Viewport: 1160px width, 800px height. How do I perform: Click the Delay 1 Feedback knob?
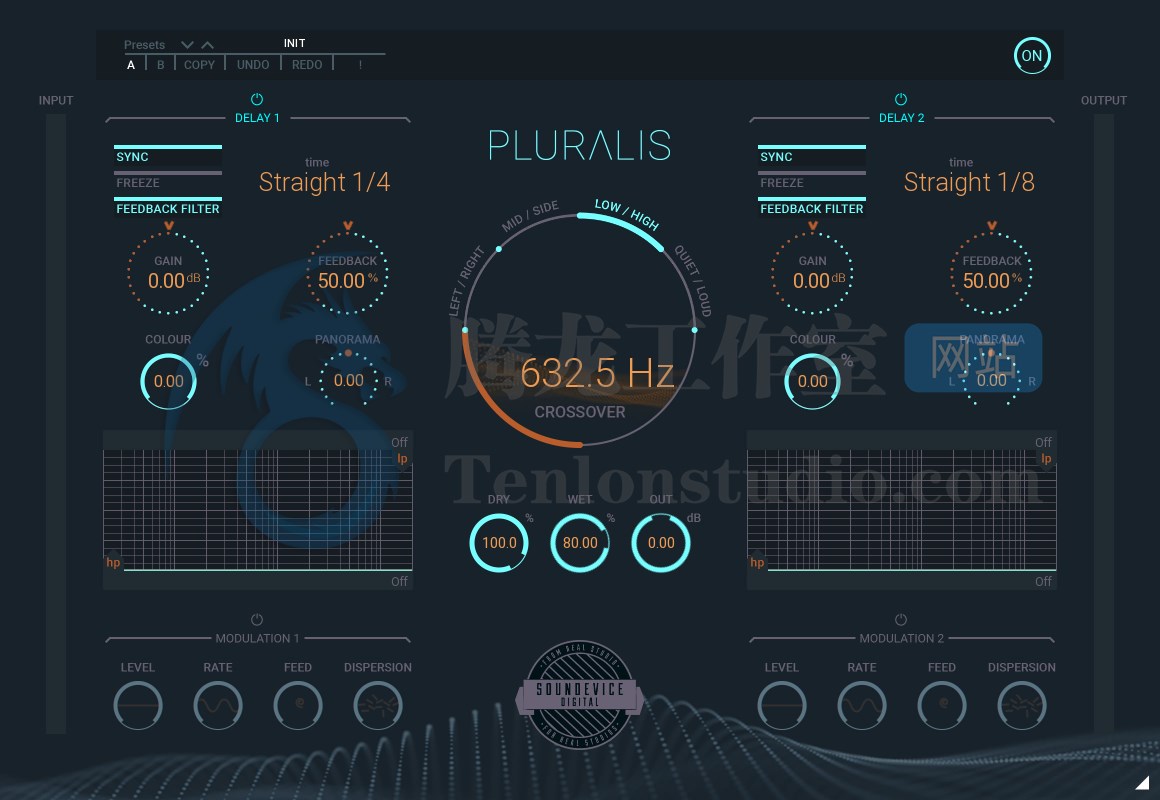348,273
